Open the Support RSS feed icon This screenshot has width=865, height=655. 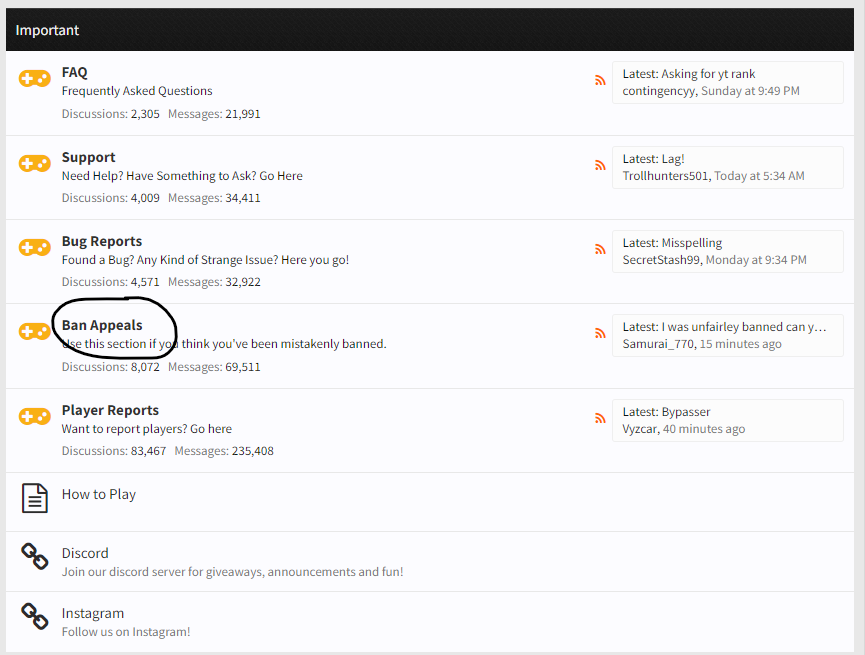click(600, 166)
